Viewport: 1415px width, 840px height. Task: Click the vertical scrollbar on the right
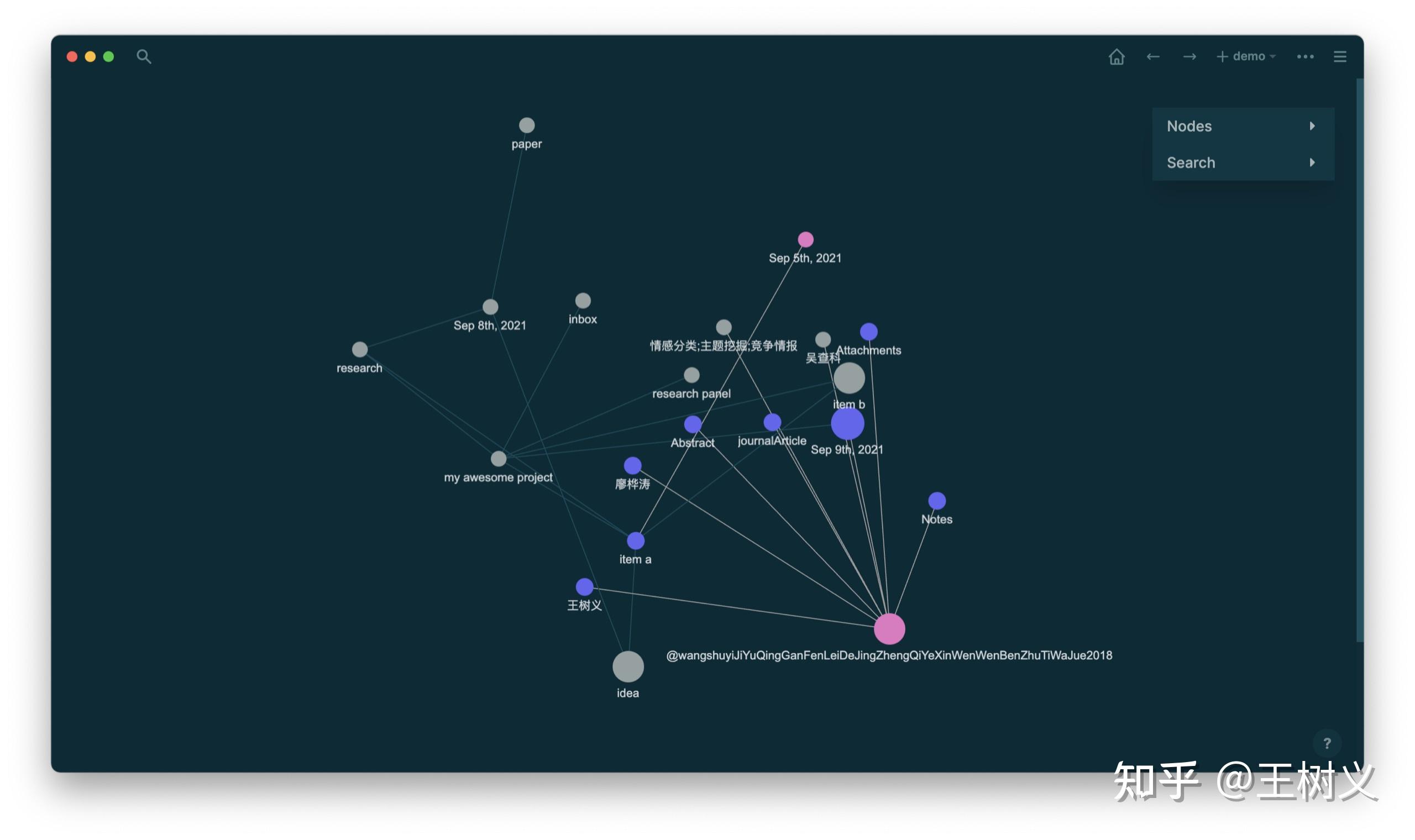click(x=1359, y=360)
